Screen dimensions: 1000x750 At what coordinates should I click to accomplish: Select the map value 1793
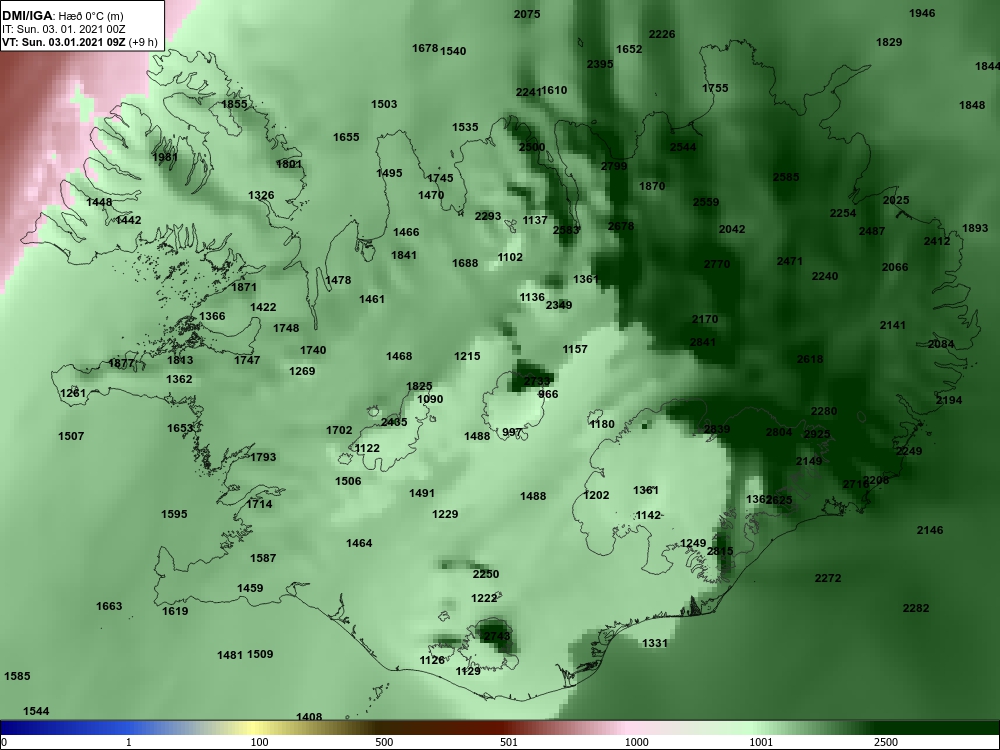(263, 457)
